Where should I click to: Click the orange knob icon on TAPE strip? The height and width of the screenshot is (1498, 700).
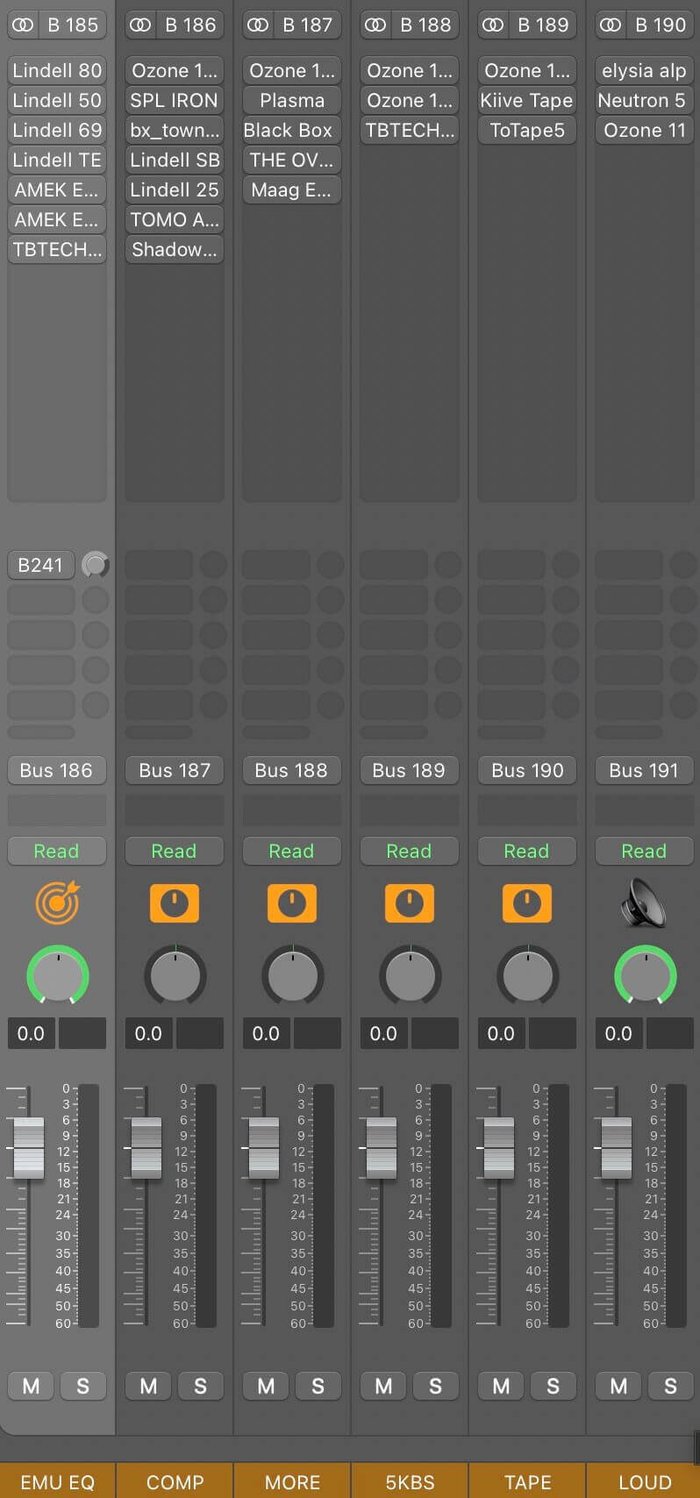(527, 903)
